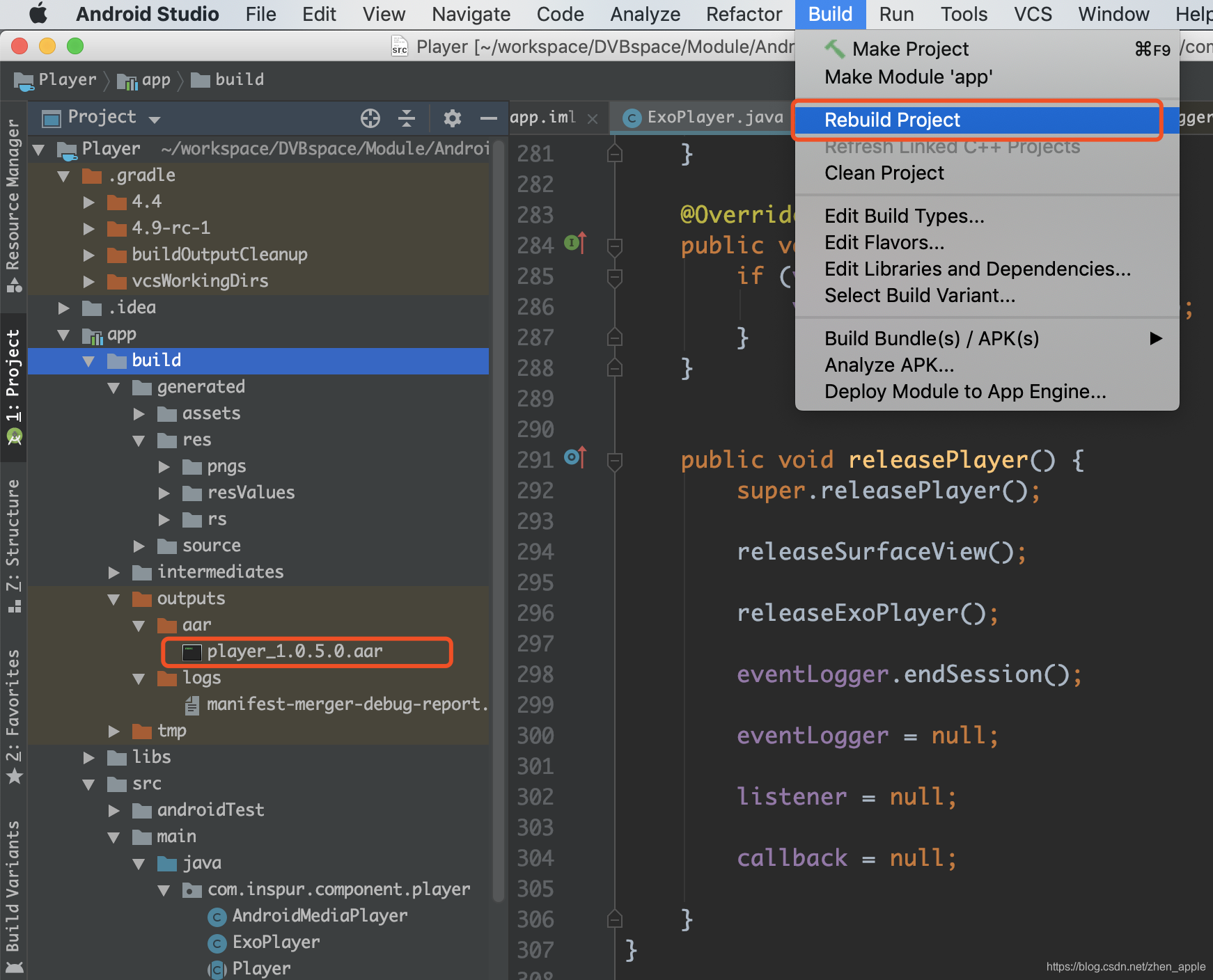Click Deploy Module to App Engine...
Viewport: 1213px width, 980px height.
(987, 391)
